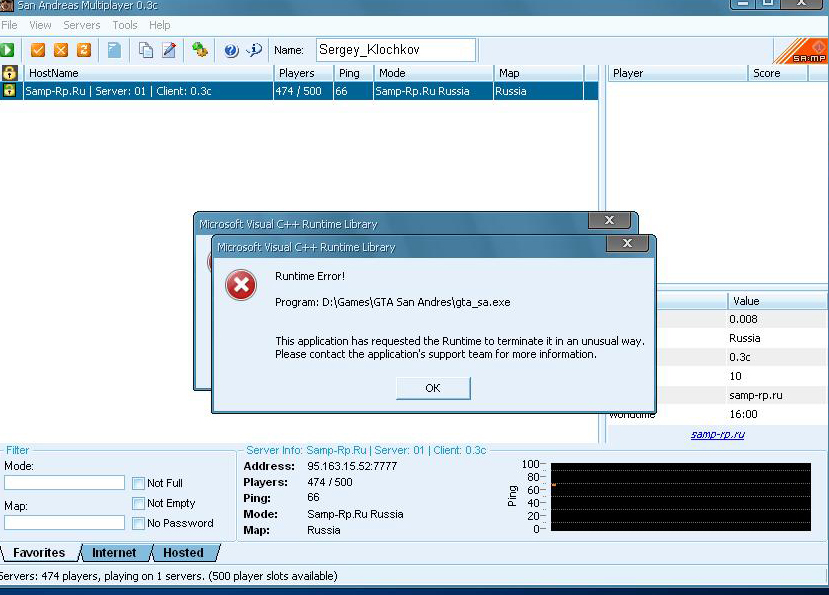Switch to the Favorites tab
Viewport: 829px width, 595px height.
(x=39, y=553)
